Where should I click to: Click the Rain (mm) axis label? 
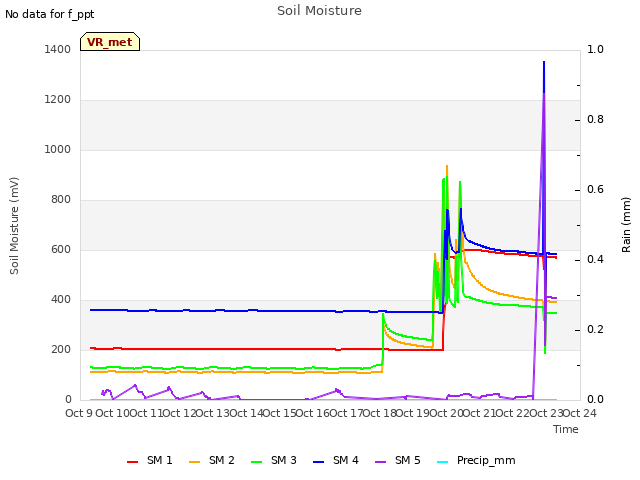626,225
